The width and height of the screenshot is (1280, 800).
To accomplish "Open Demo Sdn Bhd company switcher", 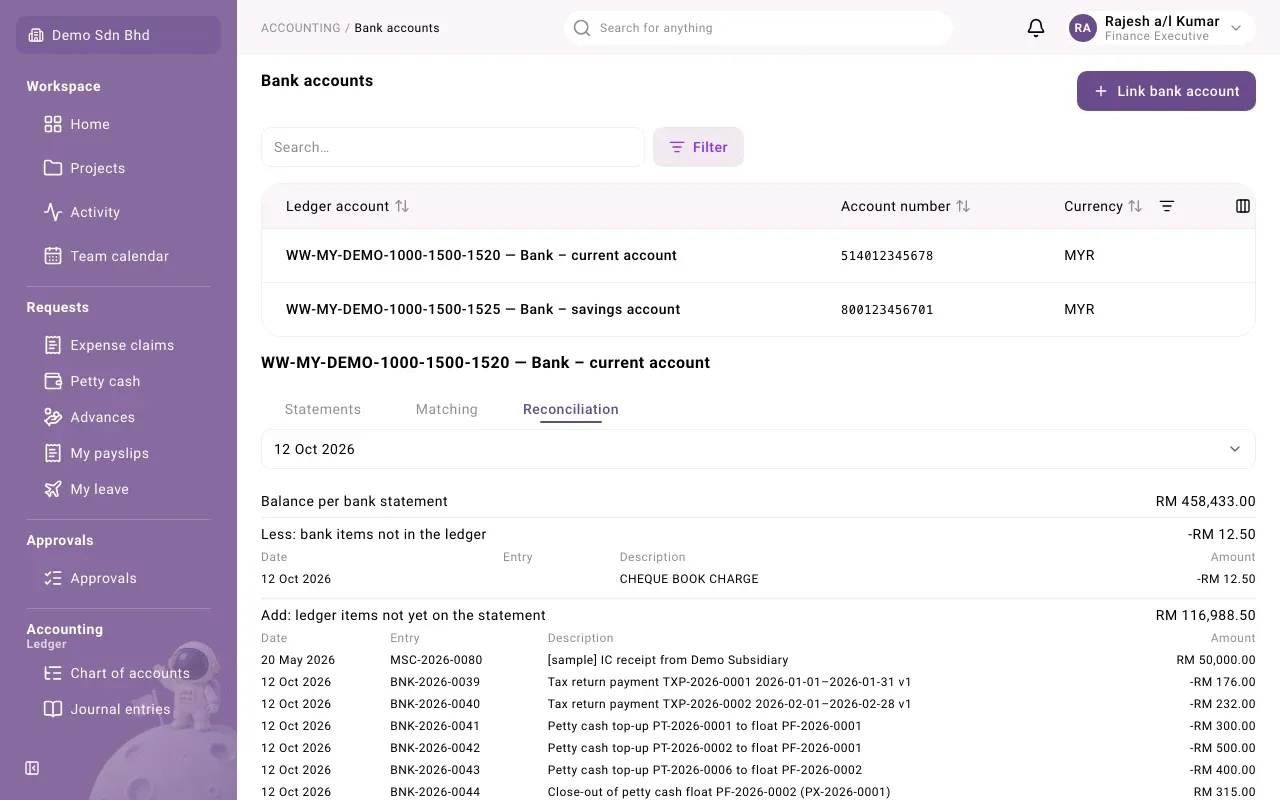I will [x=118, y=35].
